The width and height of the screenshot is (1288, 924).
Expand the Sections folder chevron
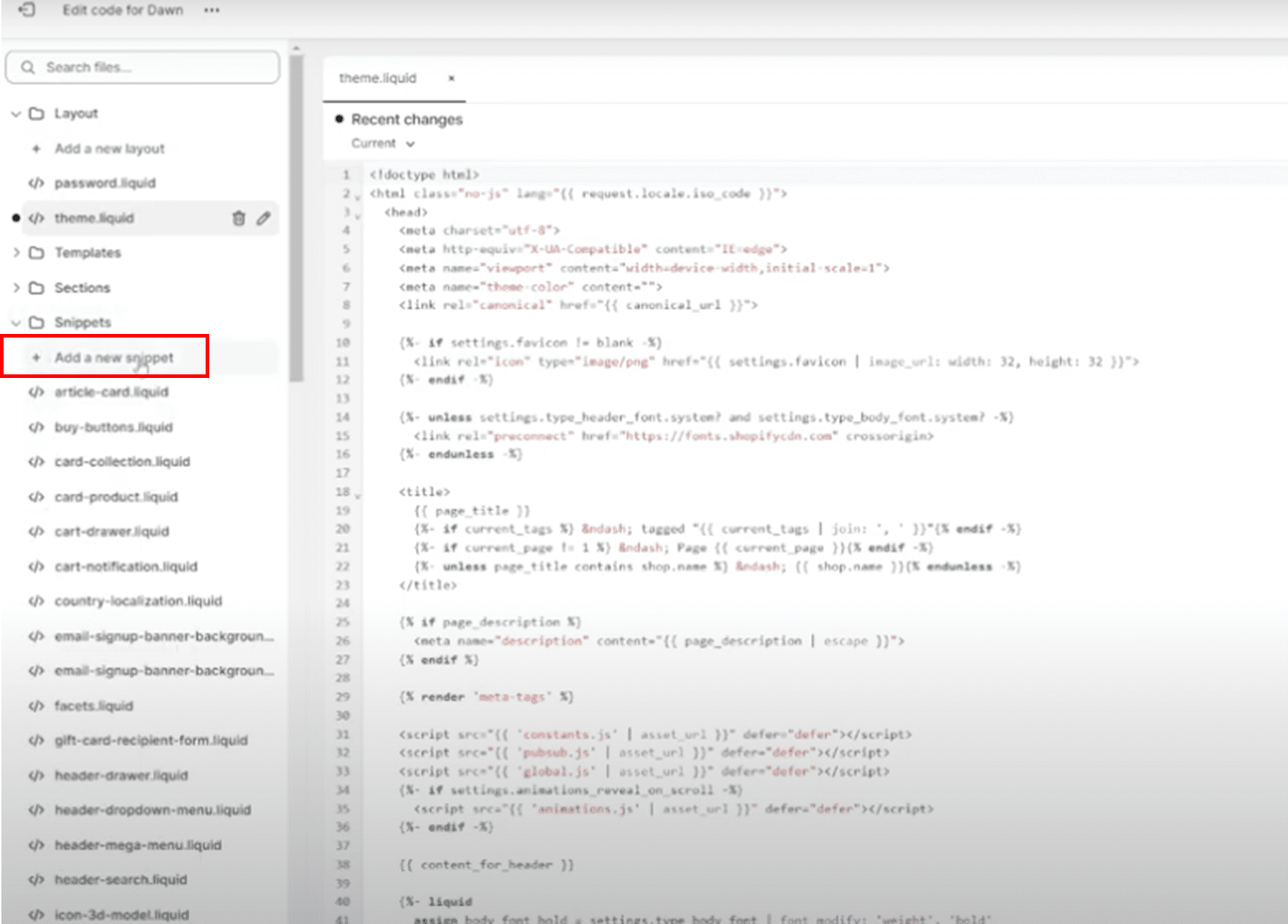coord(16,288)
